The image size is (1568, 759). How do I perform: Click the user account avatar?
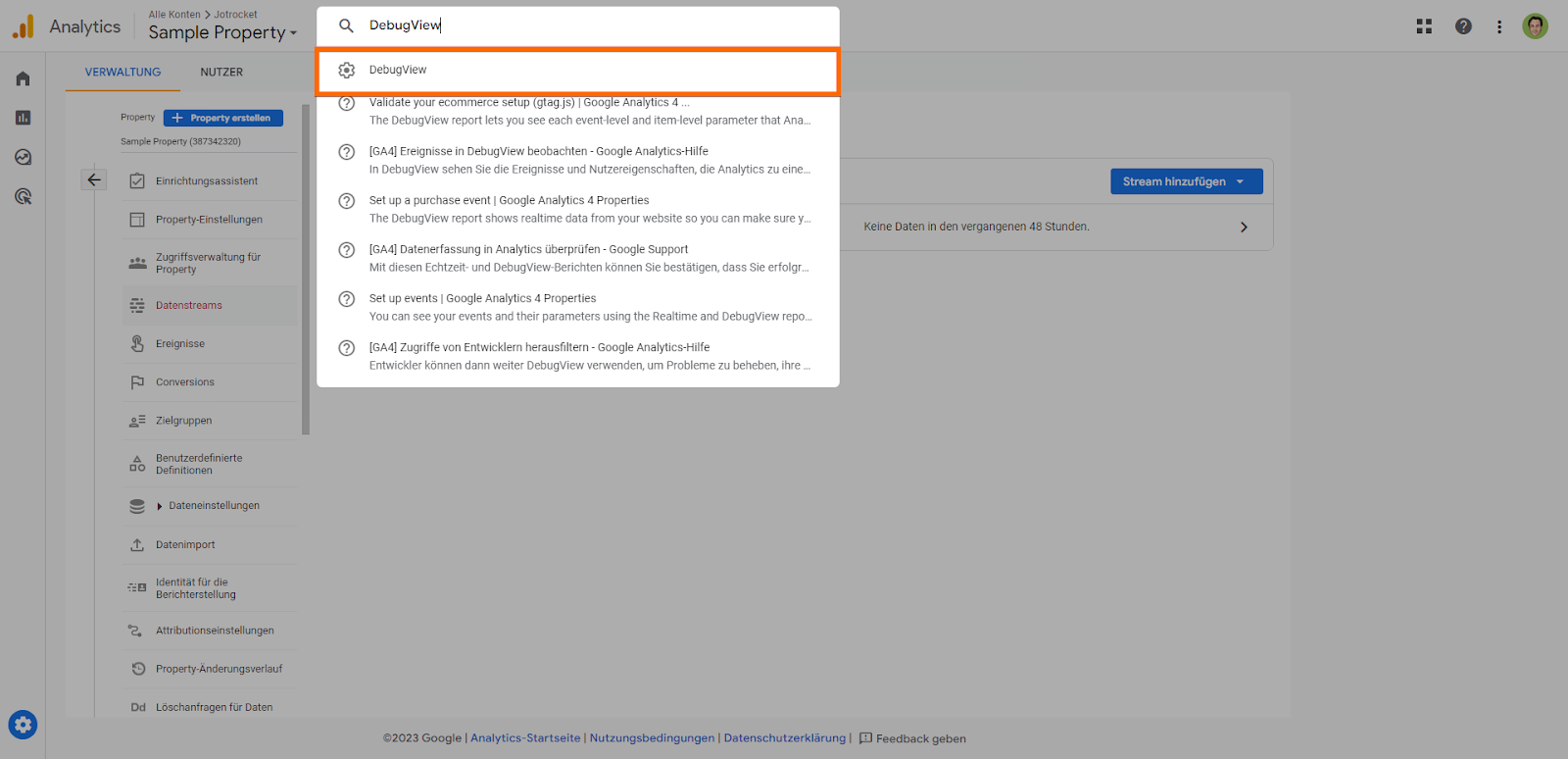1536,26
